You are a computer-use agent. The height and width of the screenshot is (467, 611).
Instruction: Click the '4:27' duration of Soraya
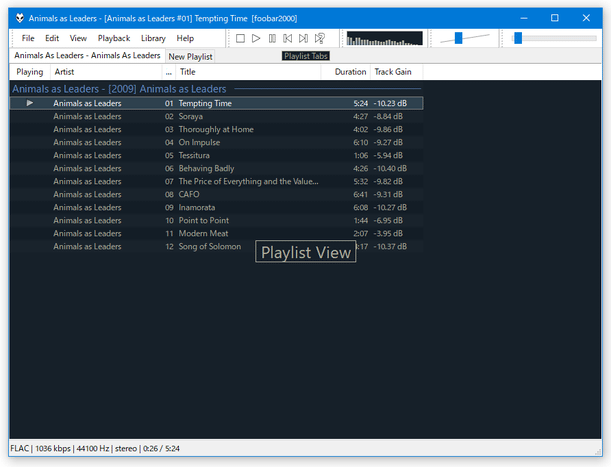coord(360,116)
